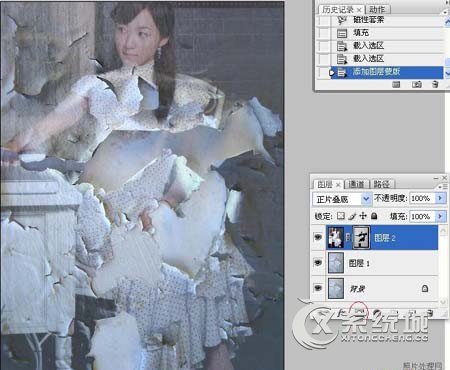Click lock image pixels brush icon

click(x=352, y=216)
